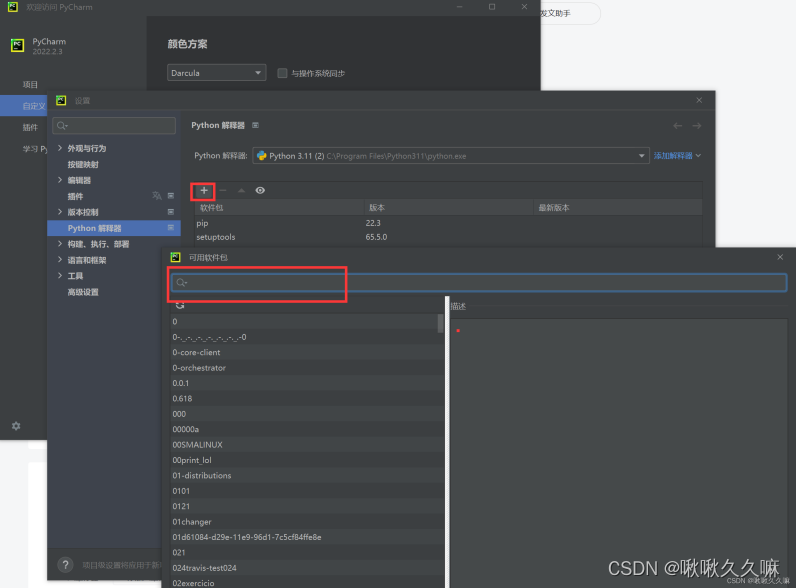Select the setuptools package row

pyautogui.click(x=448, y=237)
